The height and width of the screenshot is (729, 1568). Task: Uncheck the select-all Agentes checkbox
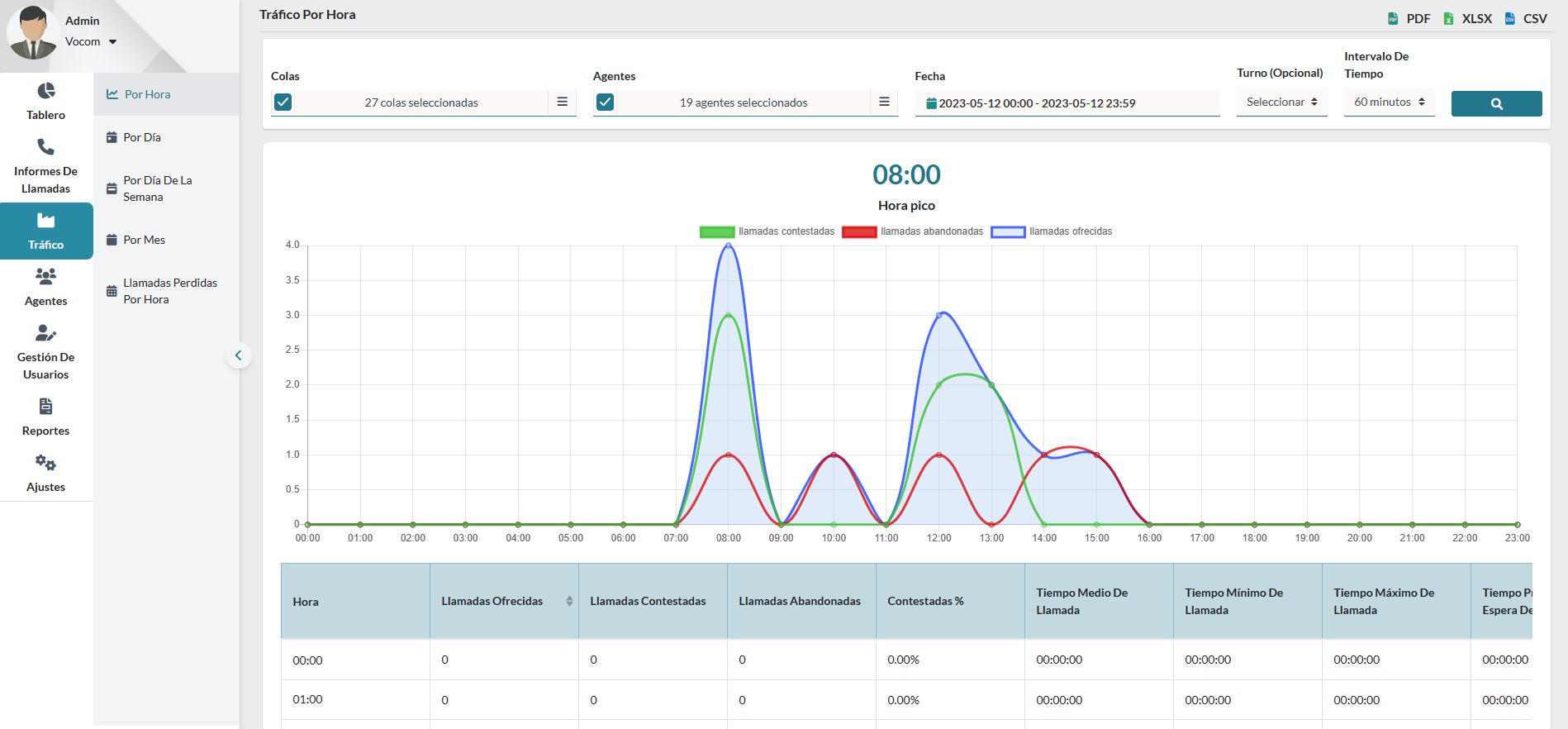(605, 102)
